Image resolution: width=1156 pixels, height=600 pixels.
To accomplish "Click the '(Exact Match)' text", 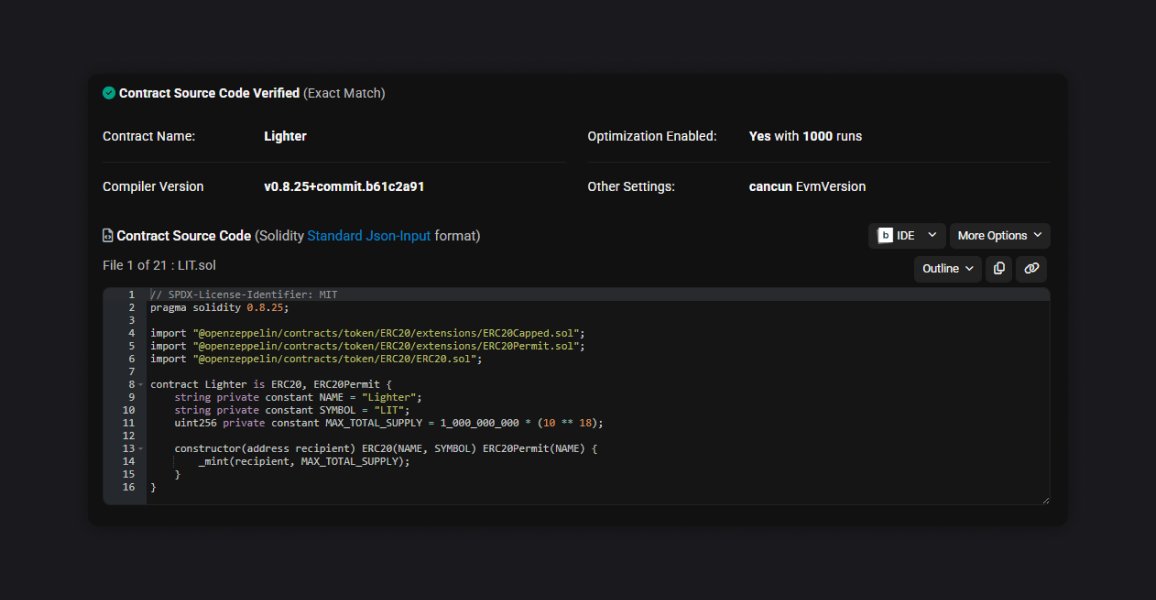I will (x=344, y=93).
